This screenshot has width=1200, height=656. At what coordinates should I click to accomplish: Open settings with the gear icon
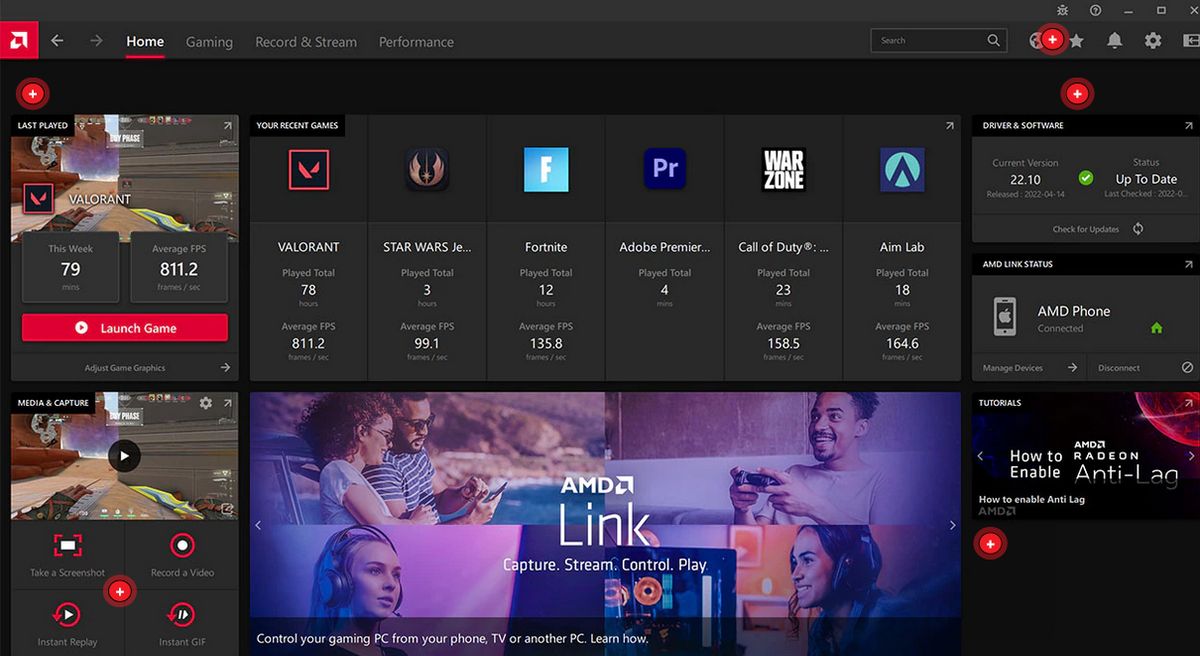1153,41
